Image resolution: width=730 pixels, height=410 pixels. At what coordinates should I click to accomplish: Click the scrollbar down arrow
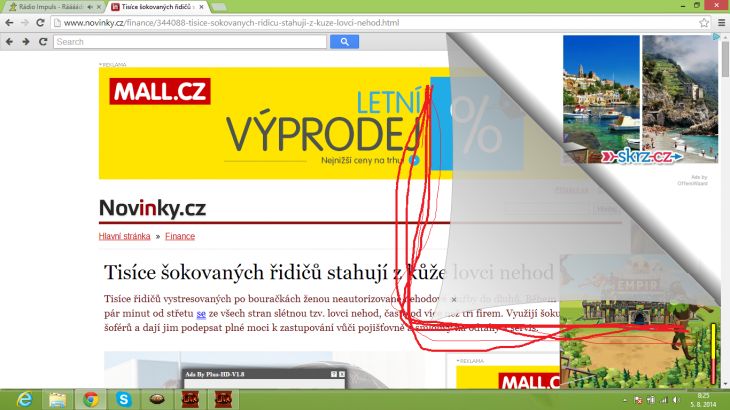tap(725, 384)
